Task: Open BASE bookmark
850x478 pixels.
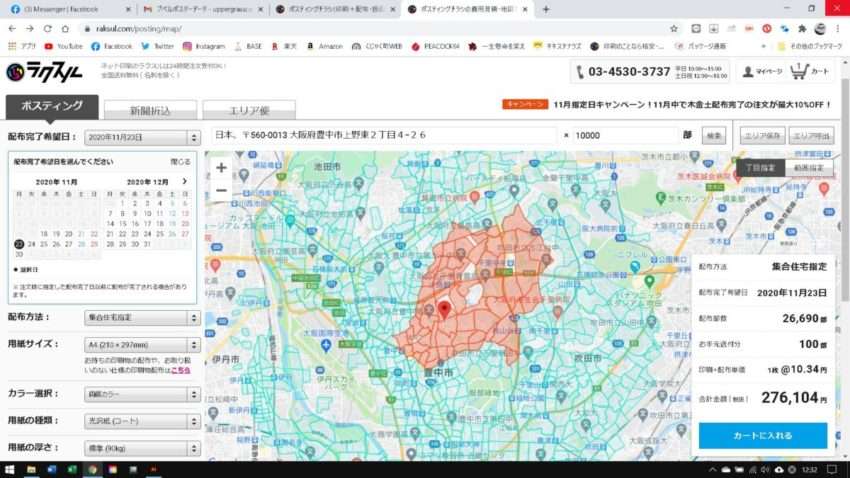Action: [248, 47]
